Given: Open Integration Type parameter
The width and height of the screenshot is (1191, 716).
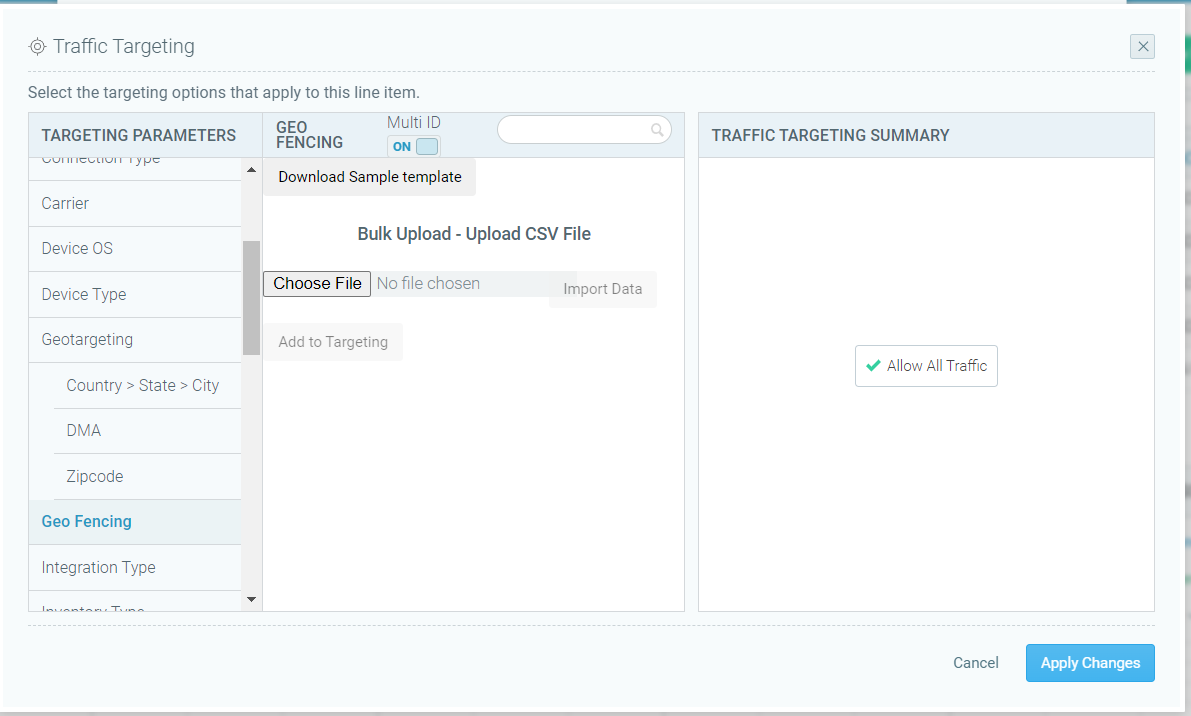Looking at the screenshot, I should point(135,568).
